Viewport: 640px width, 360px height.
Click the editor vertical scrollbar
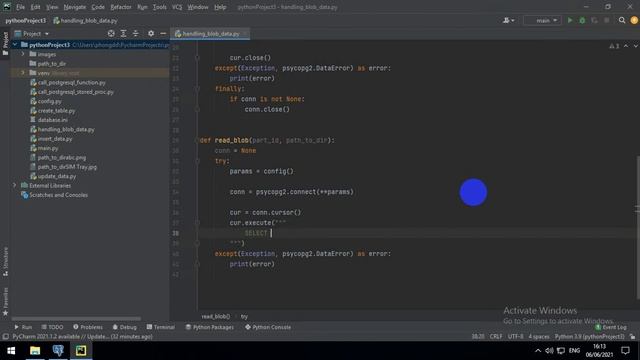[637, 227]
